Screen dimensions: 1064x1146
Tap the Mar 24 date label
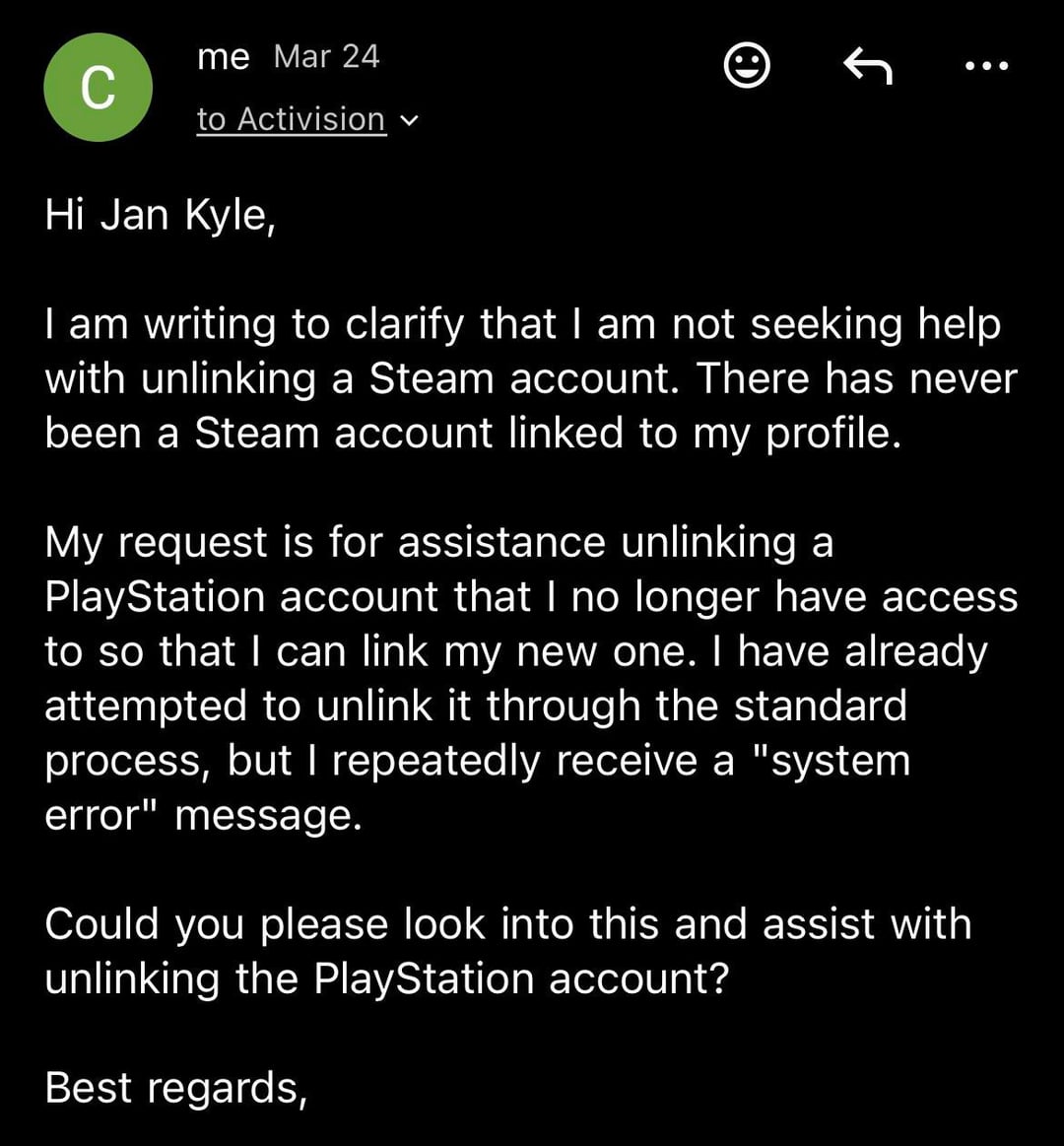pyautogui.click(x=326, y=56)
